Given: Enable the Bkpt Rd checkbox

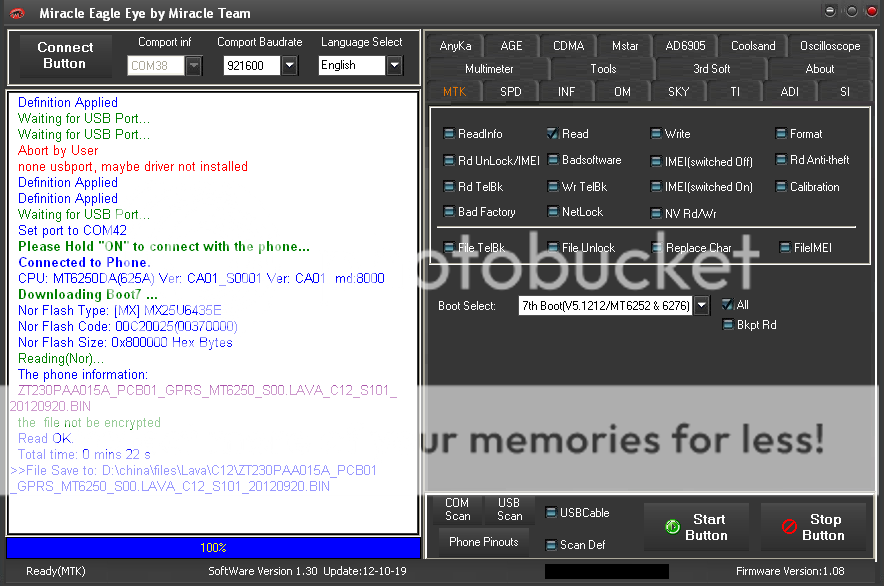Looking at the screenshot, I should point(728,325).
